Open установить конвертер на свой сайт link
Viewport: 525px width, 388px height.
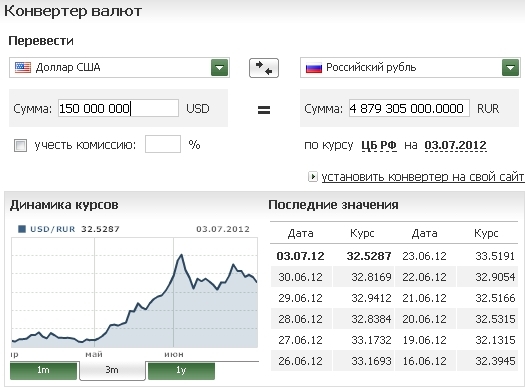[x=423, y=176]
